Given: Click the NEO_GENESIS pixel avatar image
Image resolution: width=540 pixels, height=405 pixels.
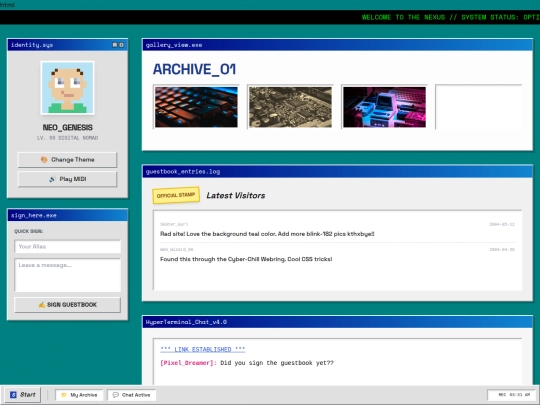Looking at the screenshot, I should point(68,87).
